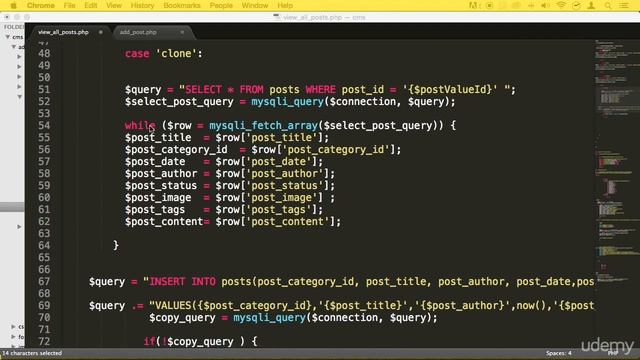Select the cms folder in sidebar
This screenshot has height=360, width=640.
18,37
